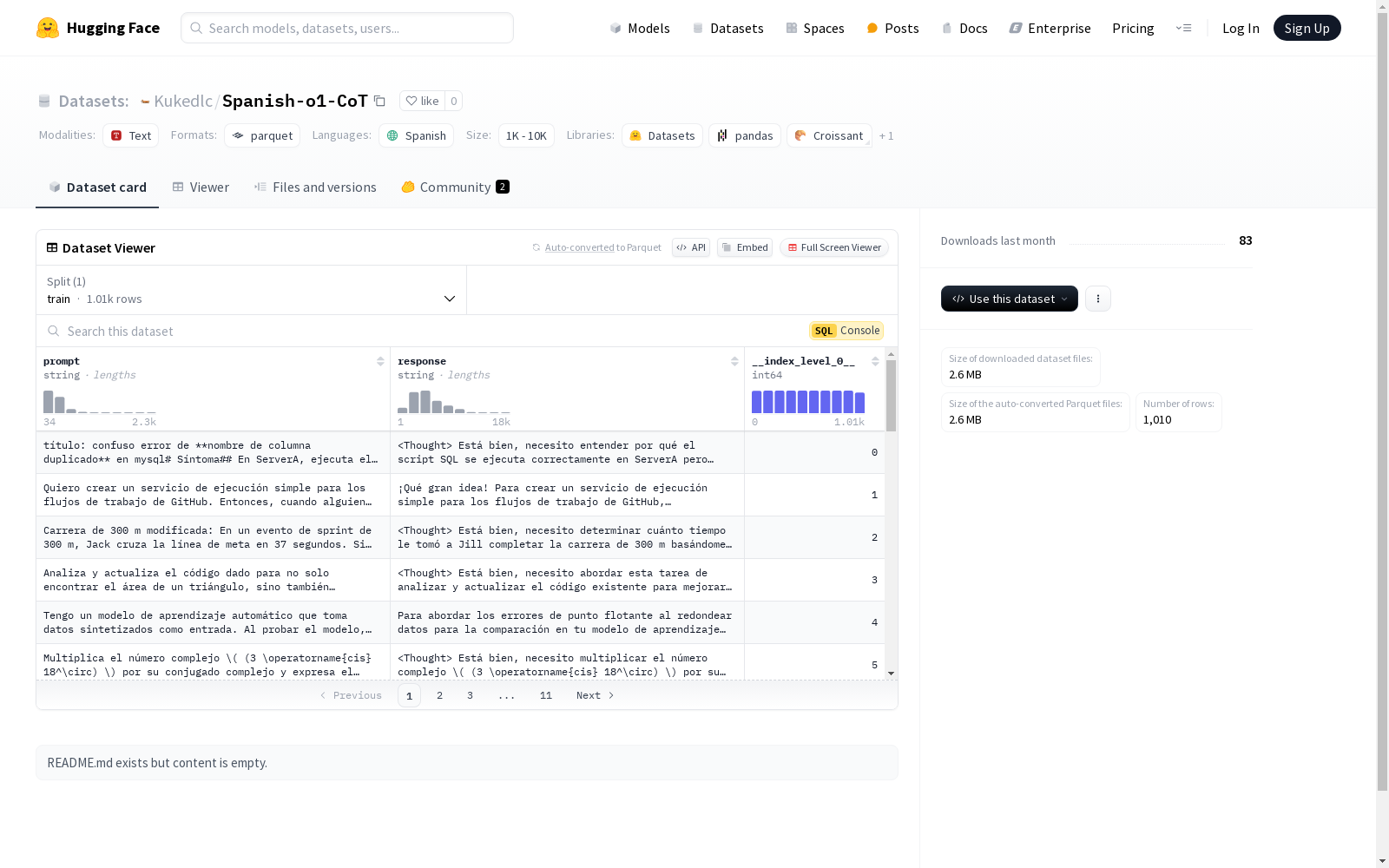This screenshot has width=1389, height=868.
Task: Open Datasets in the top navigation
Action: 727,28
